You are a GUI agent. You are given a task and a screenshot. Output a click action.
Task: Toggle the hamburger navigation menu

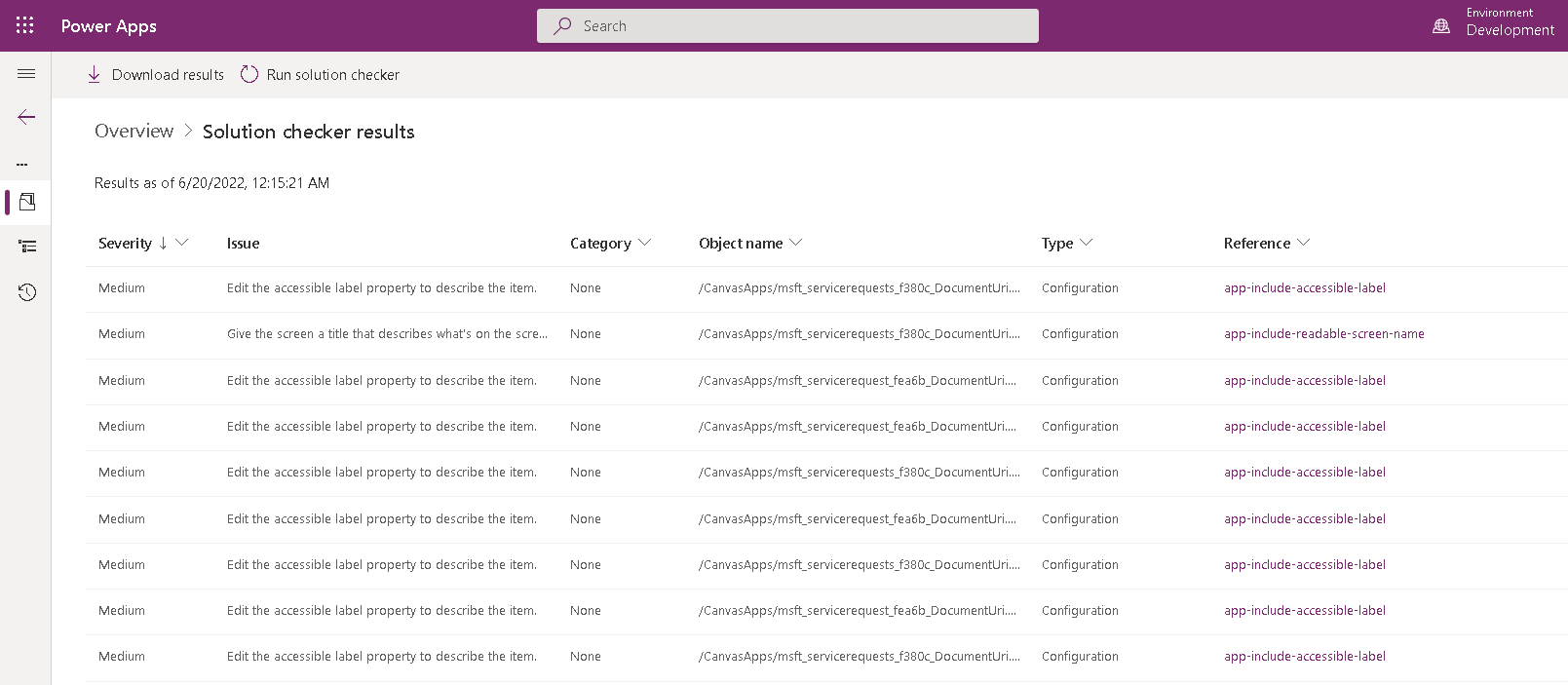click(26, 74)
